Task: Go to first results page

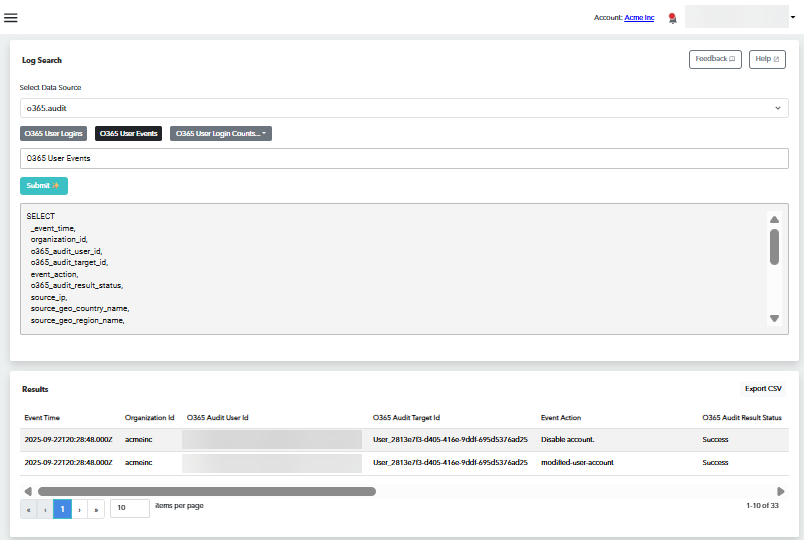Action: tap(28, 509)
